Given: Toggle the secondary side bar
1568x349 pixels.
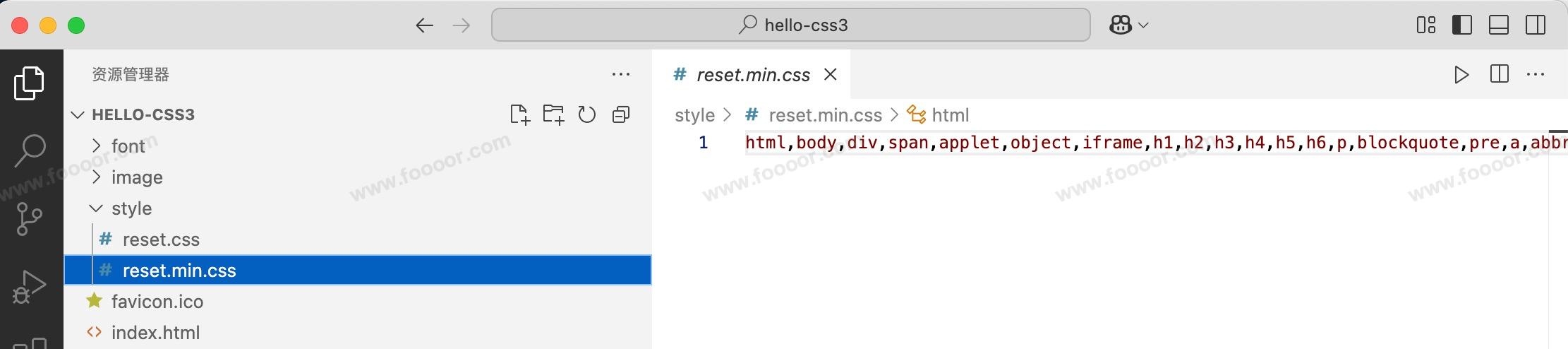Looking at the screenshot, I should pyautogui.click(x=1536, y=25).
